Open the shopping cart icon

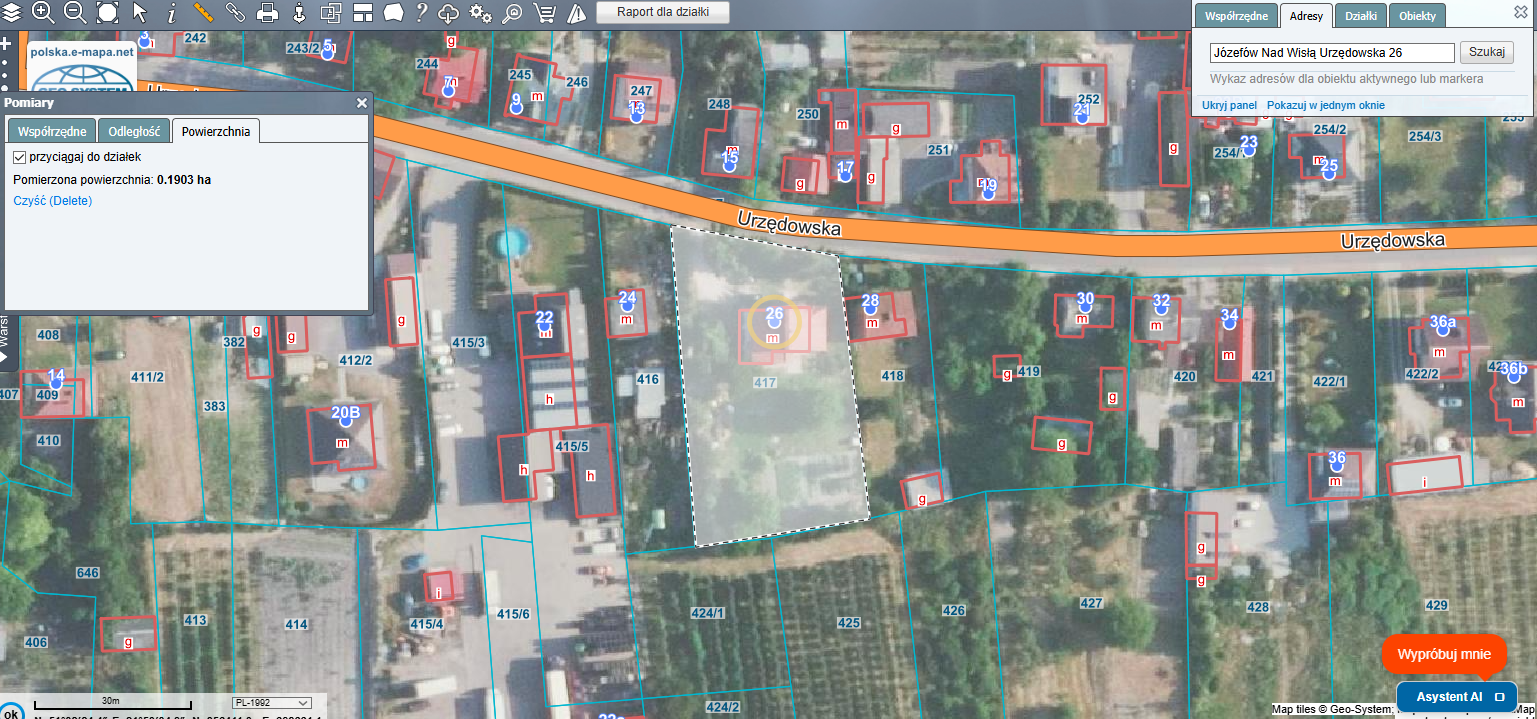pyautogui.click(x=544, y=13)
